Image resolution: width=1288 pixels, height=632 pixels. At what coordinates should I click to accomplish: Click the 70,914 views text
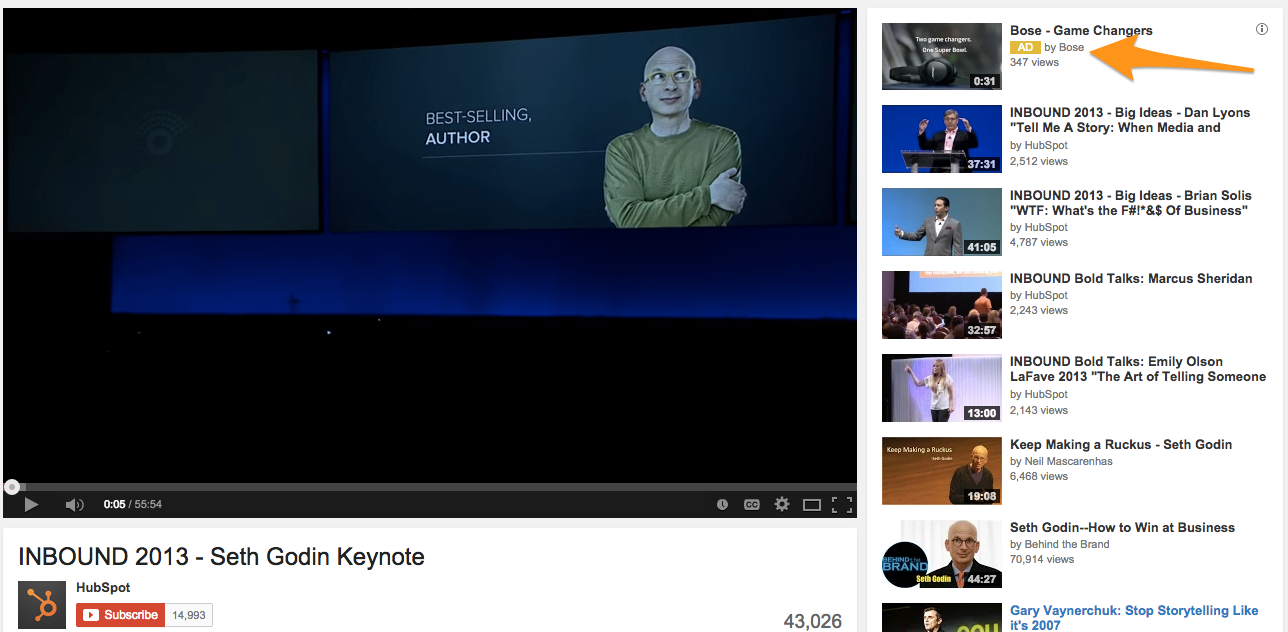click(1042, 559)
